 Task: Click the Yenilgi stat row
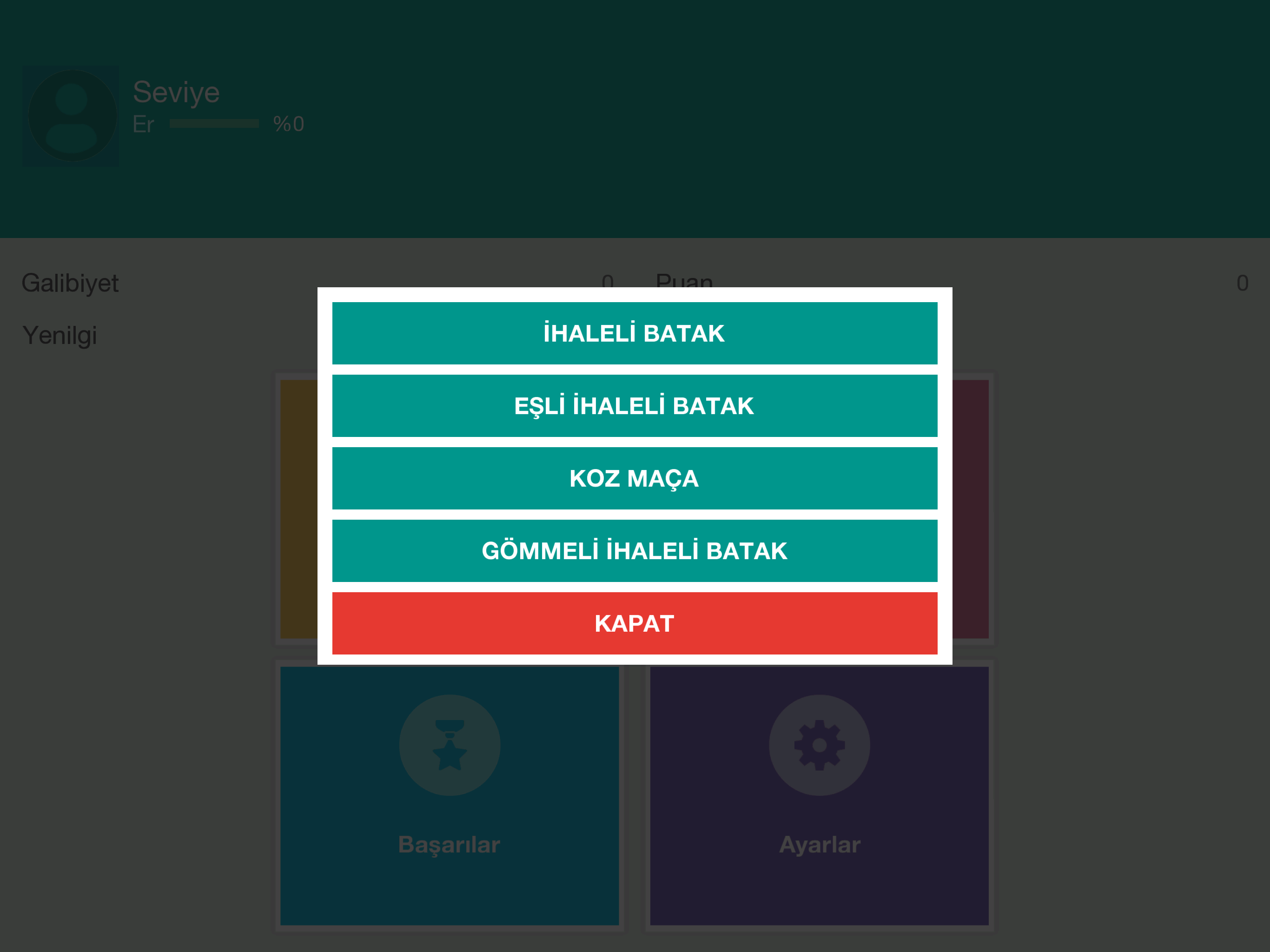point(60,335)
